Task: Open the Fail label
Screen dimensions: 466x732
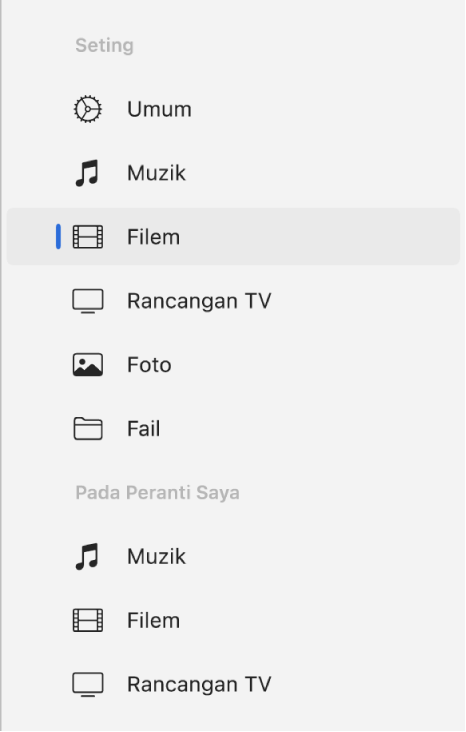Action: (x=144, y=429)
